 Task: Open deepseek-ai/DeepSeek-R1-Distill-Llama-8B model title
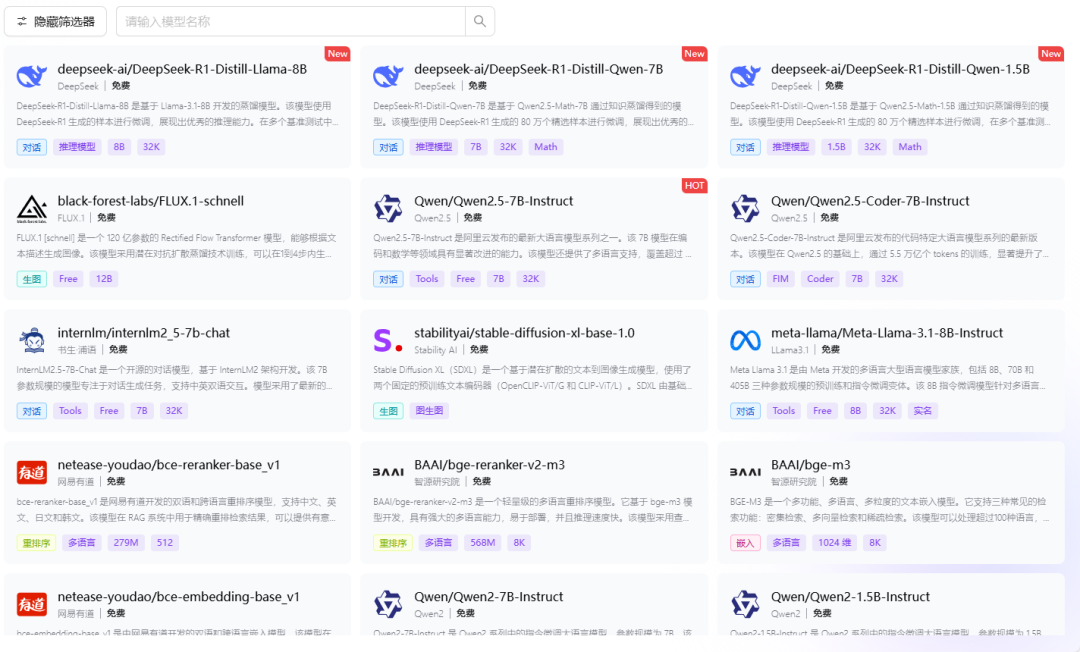(183, 69)
